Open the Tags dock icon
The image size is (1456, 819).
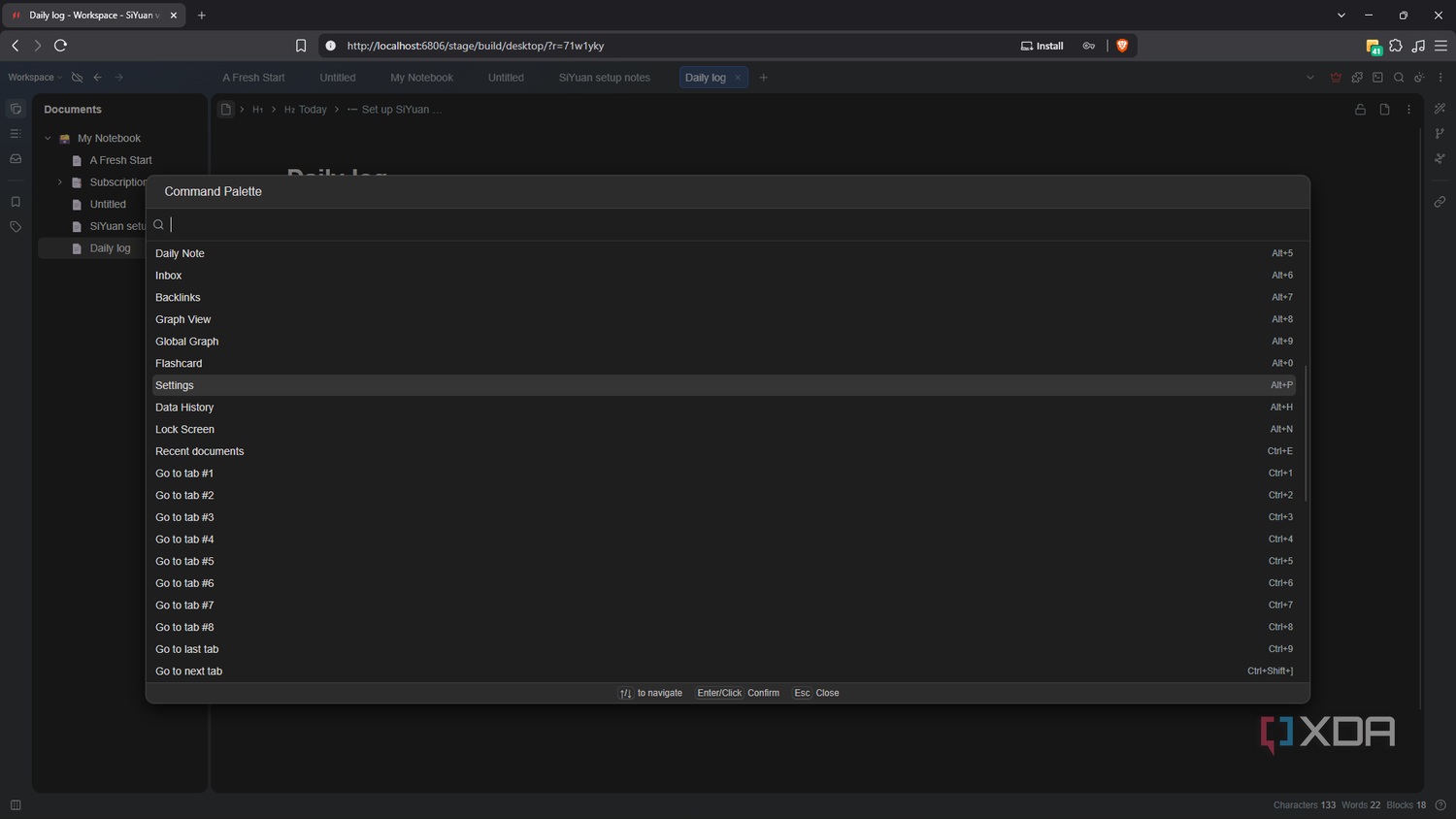point(16,227)
